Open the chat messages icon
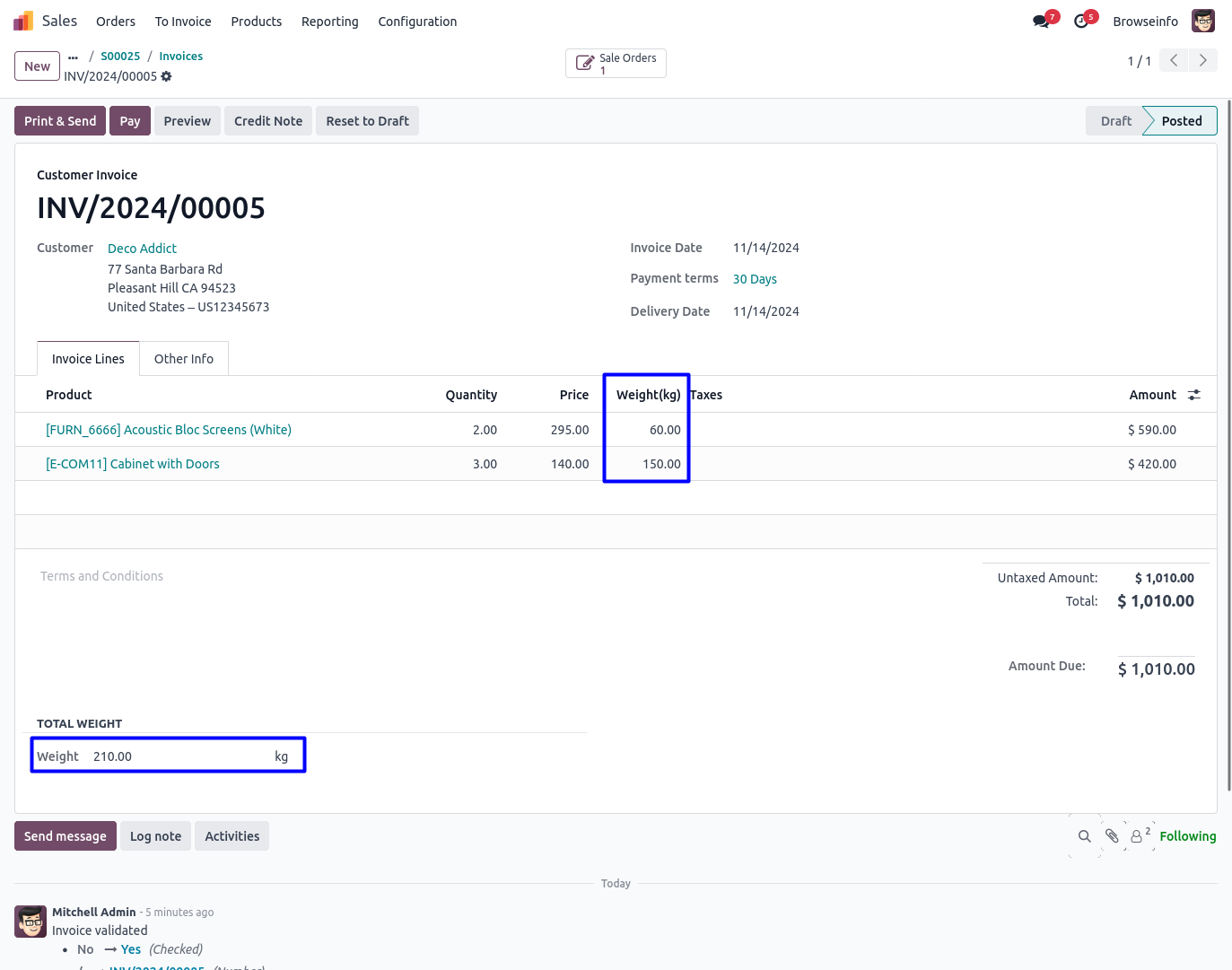This screenshot has height=970, width=1232. coord(1042,22)
